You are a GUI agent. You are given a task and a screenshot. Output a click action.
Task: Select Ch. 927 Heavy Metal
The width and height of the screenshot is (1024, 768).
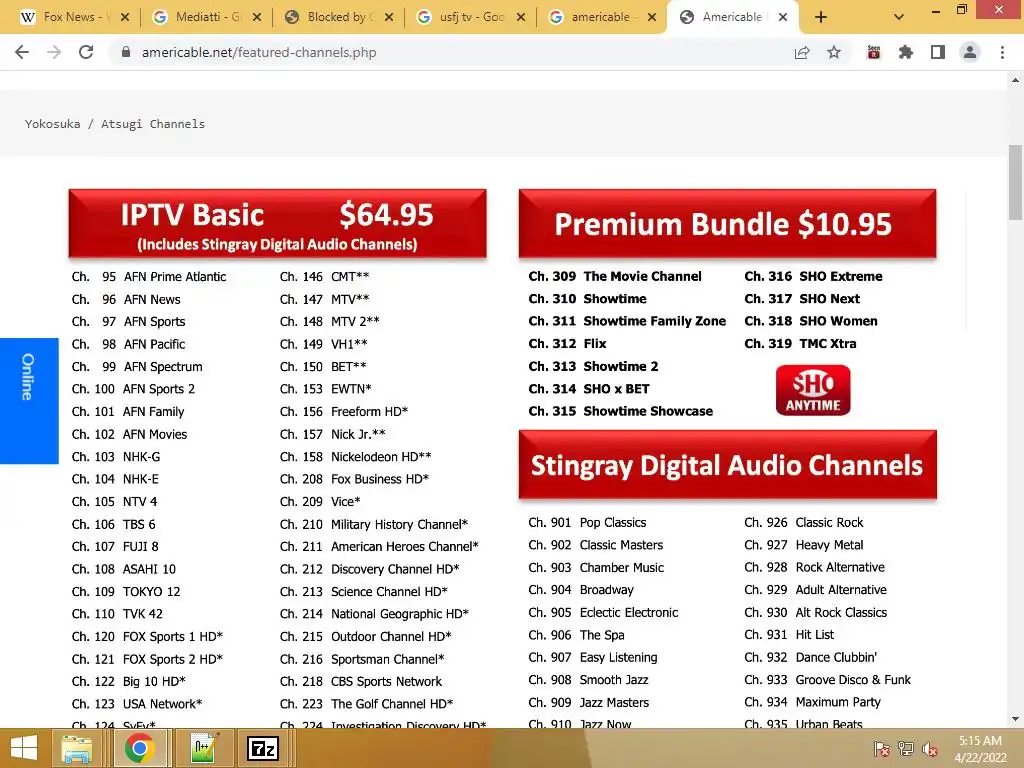pyautogui.click(x=804, y=545)
